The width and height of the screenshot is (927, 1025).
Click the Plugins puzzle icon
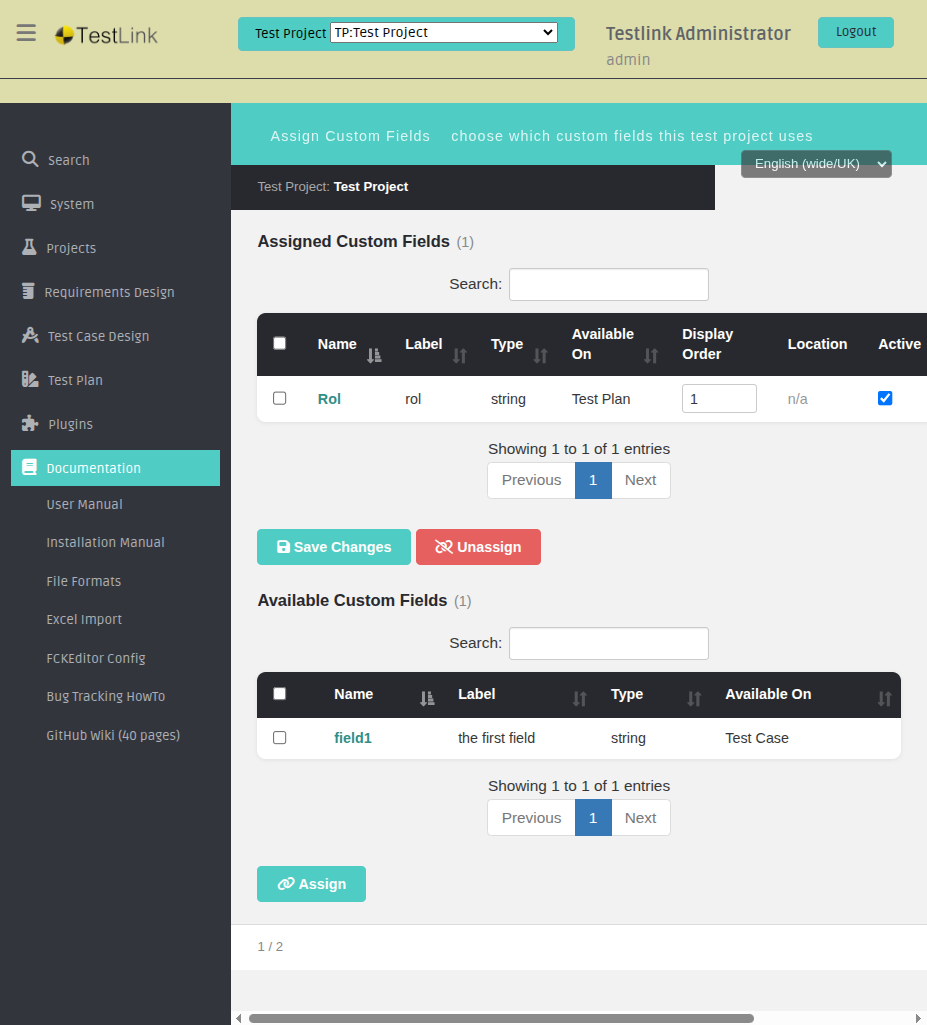(30, 424)
